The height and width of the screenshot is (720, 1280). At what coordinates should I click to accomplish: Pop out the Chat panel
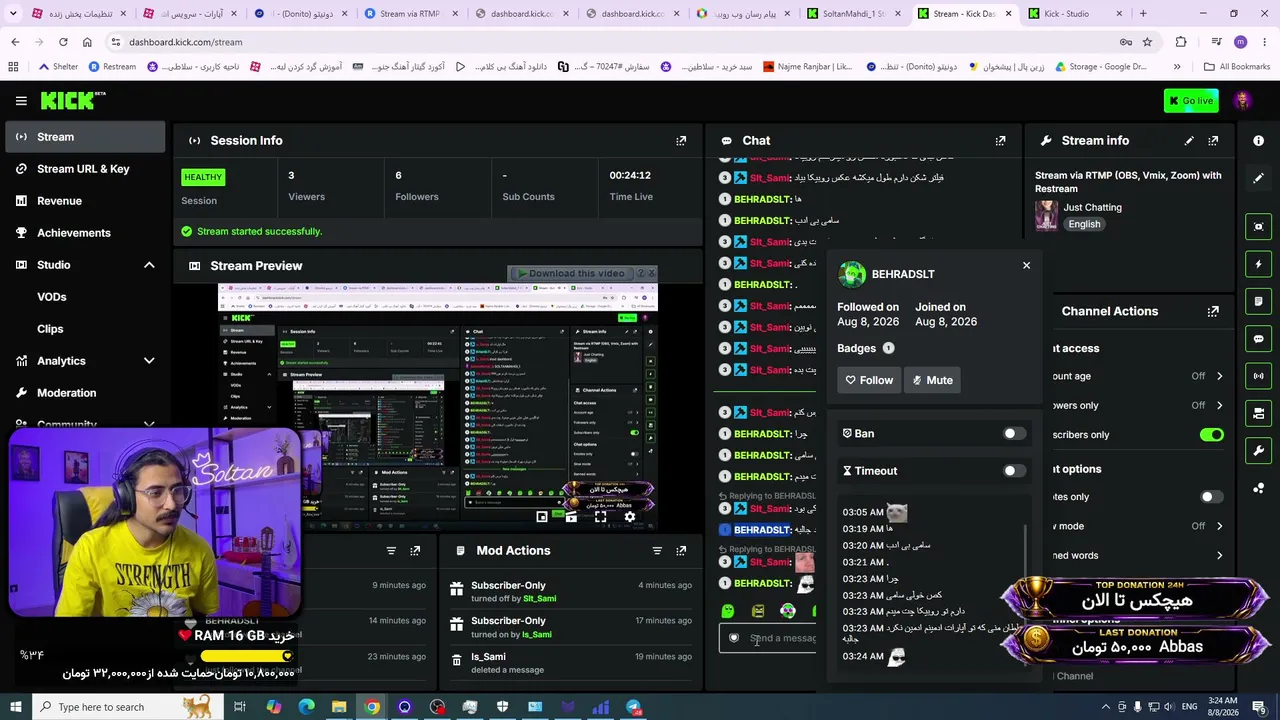[x=1000, y=141]
